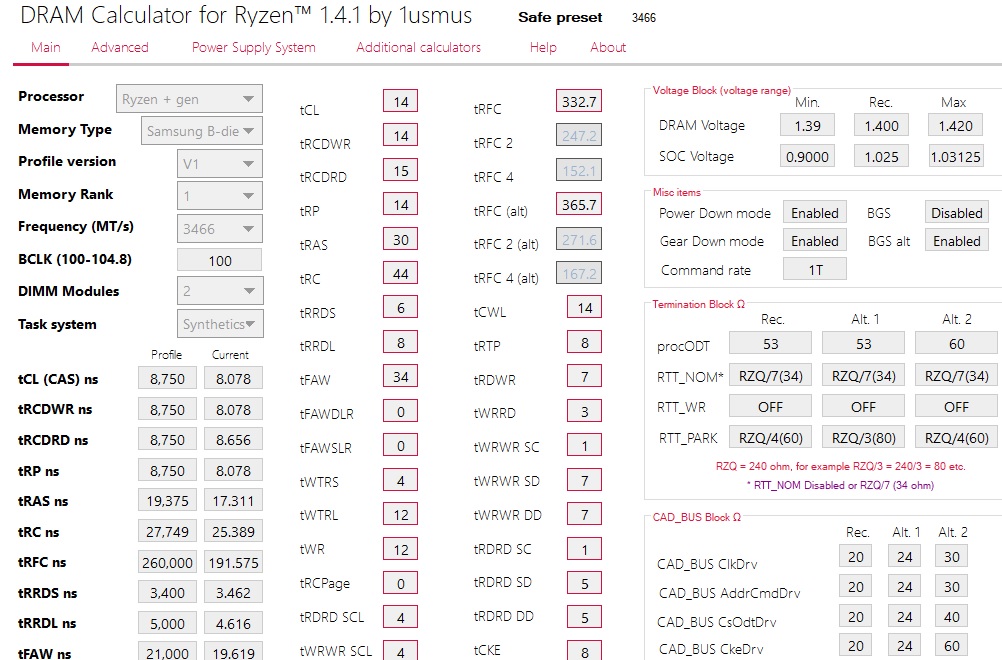Click the tRFC ns Profile value 260,000

click(x=167, y=563)
